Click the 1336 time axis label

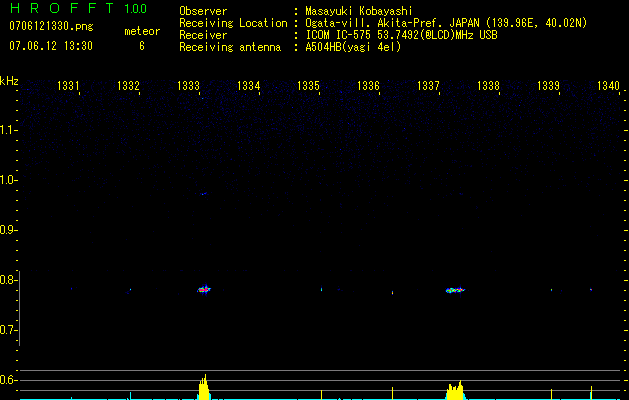[368, 85]
